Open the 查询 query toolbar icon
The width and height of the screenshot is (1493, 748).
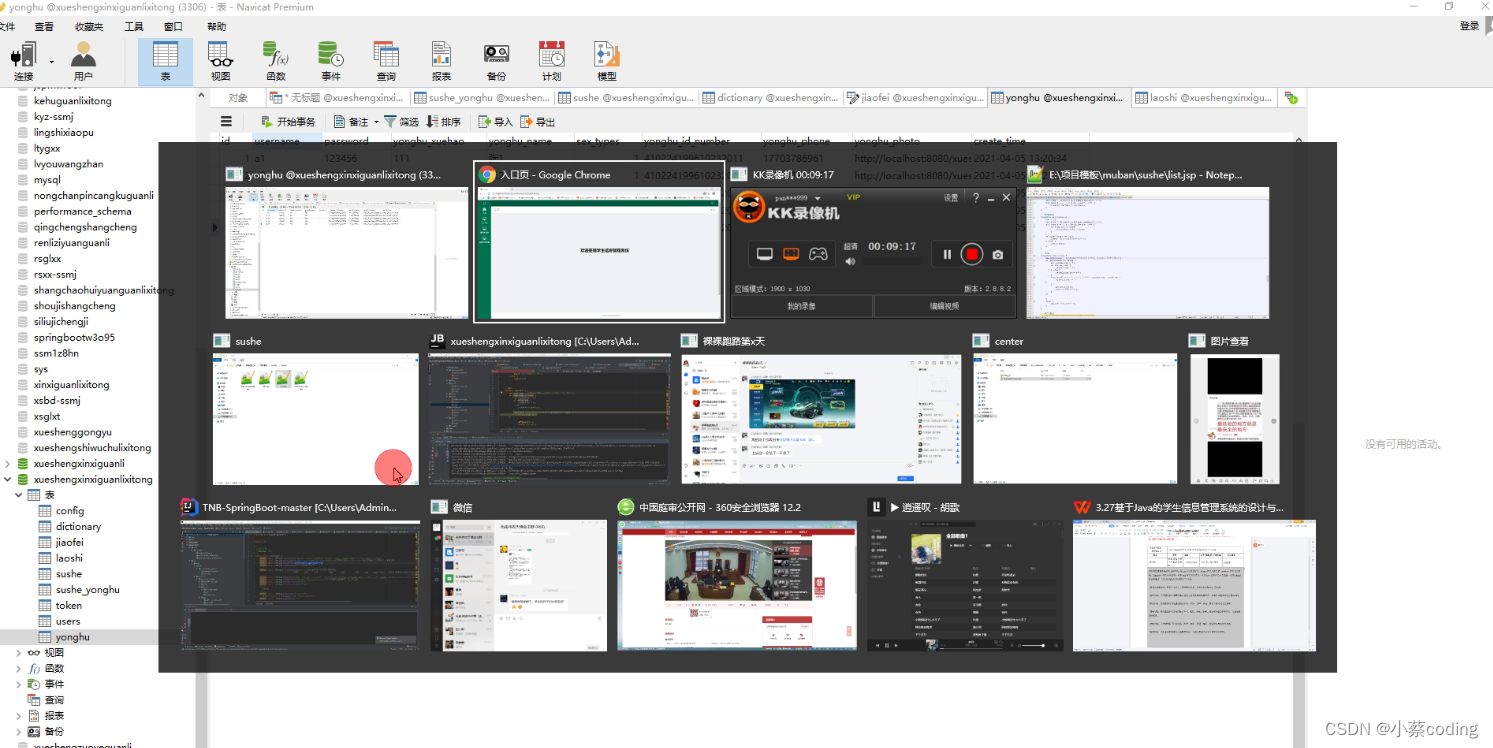385,61
